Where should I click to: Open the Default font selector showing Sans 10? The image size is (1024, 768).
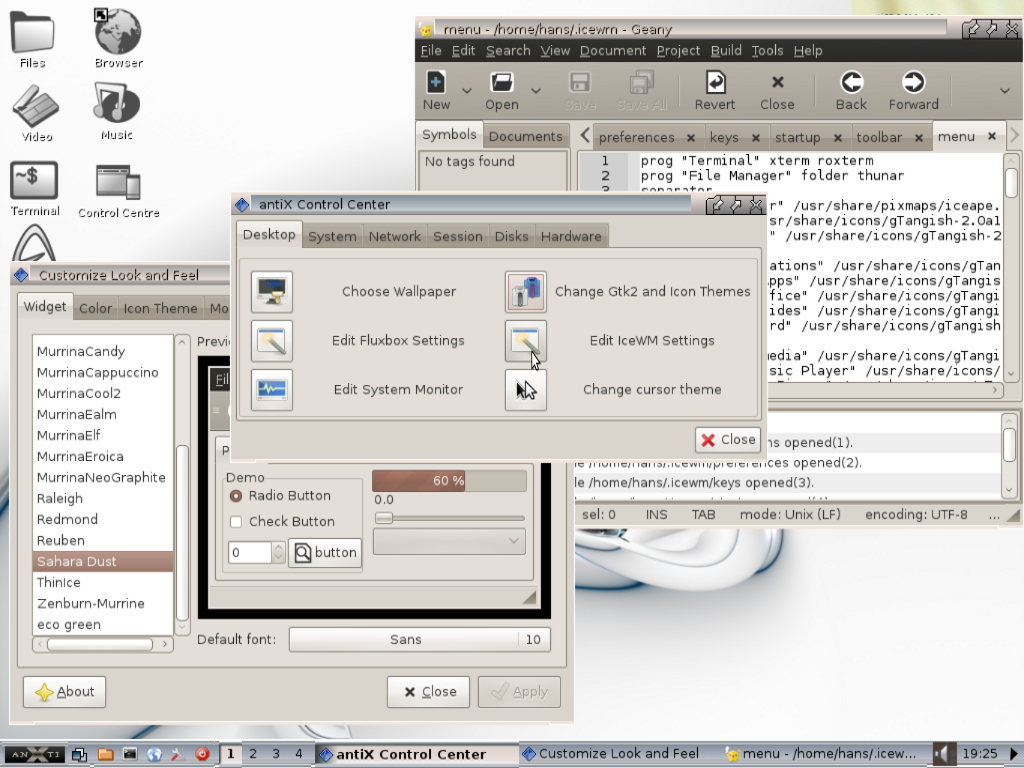click(420, 639)
